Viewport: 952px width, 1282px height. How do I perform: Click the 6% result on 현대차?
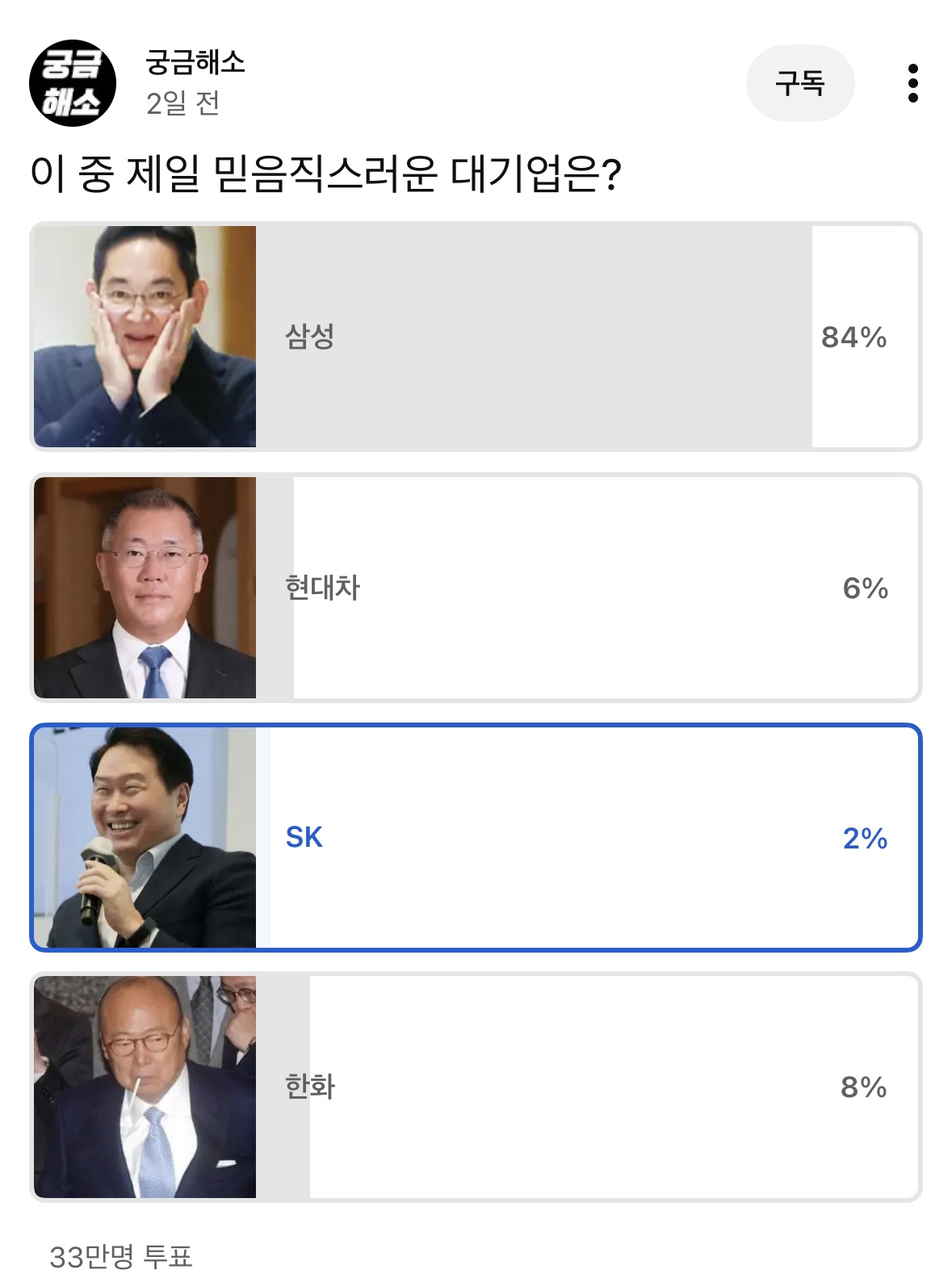(x=865, y=589)
